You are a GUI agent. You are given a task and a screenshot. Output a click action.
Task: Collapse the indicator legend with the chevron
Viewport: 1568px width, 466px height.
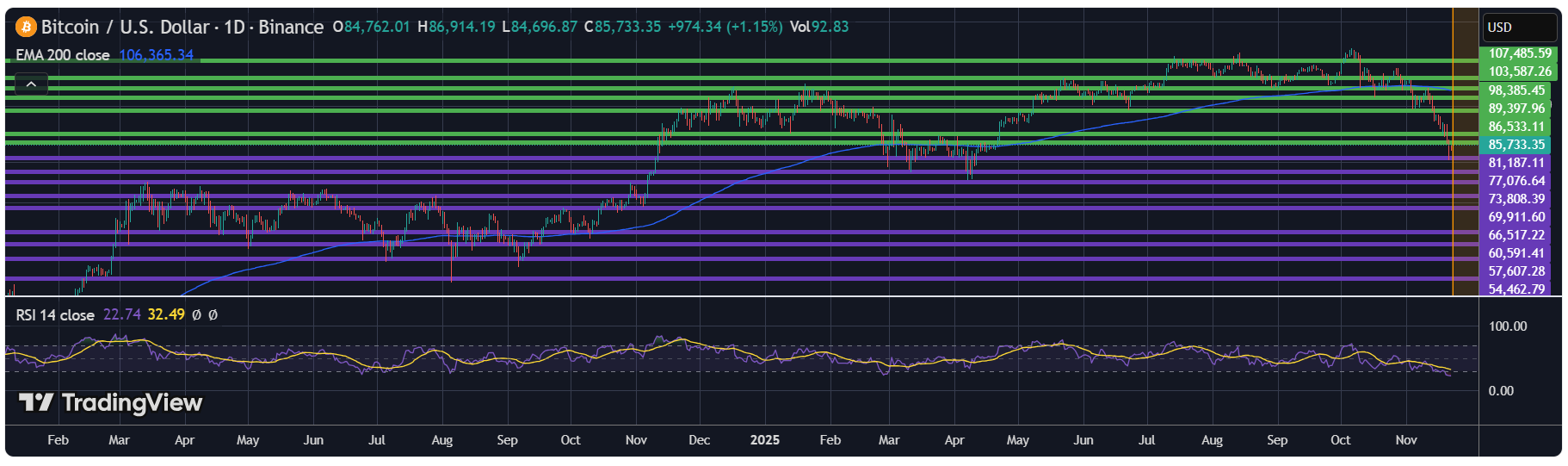31,84
